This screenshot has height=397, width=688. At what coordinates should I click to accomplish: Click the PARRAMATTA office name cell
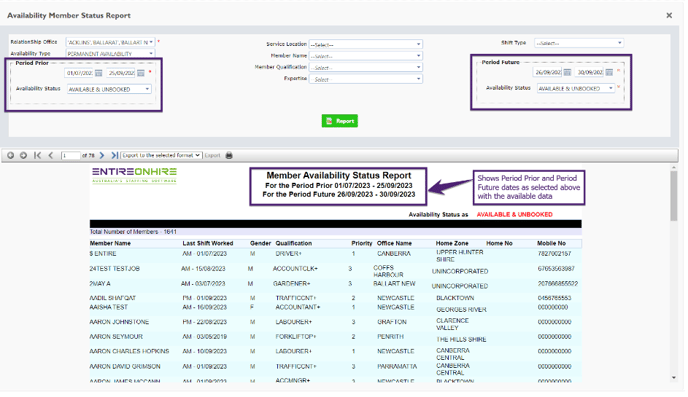(x=397, y=366)
